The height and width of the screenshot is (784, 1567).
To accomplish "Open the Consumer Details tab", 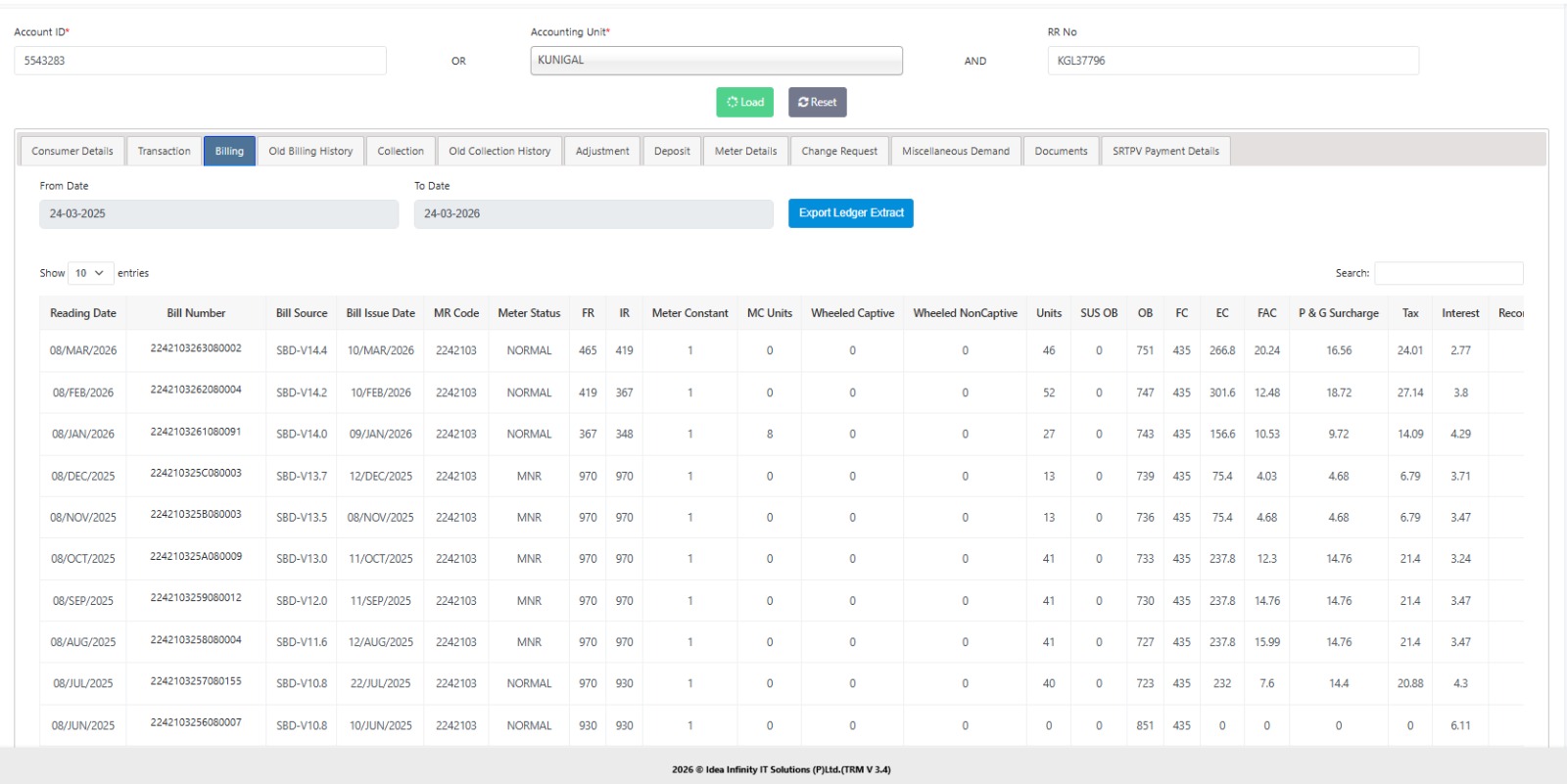I will [x=72, y=151].
